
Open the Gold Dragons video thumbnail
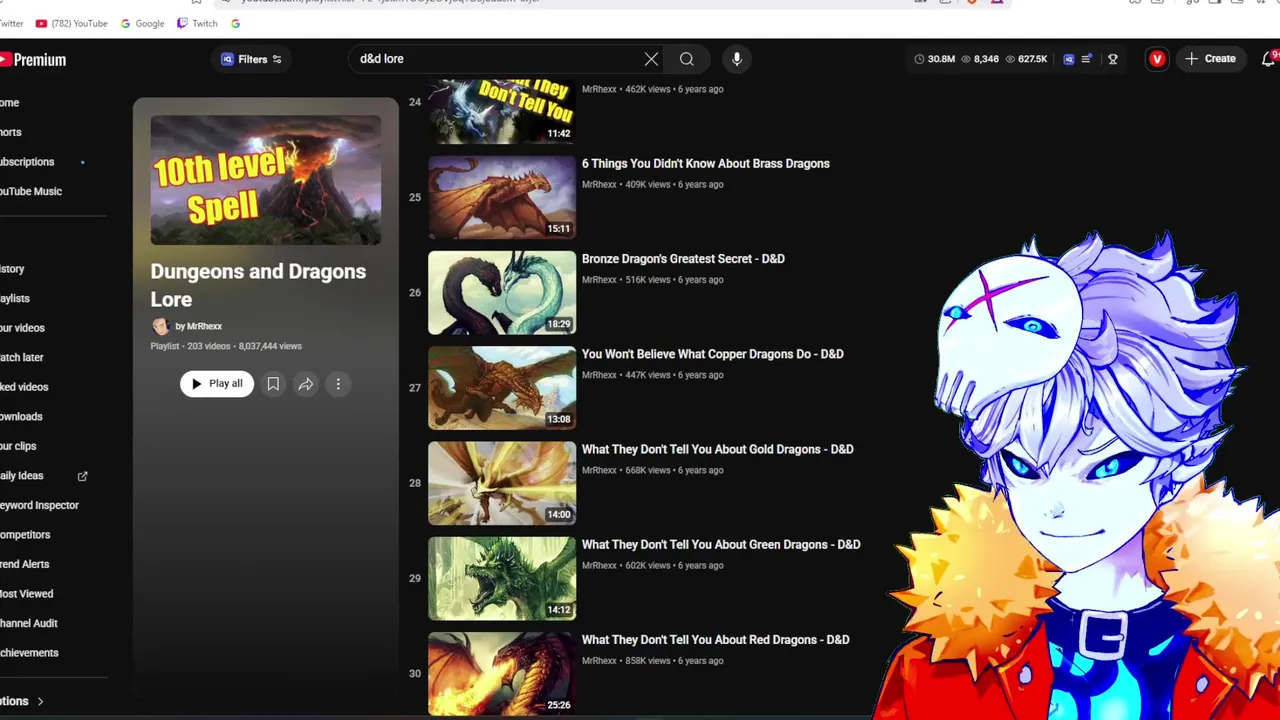pos(502,483)
